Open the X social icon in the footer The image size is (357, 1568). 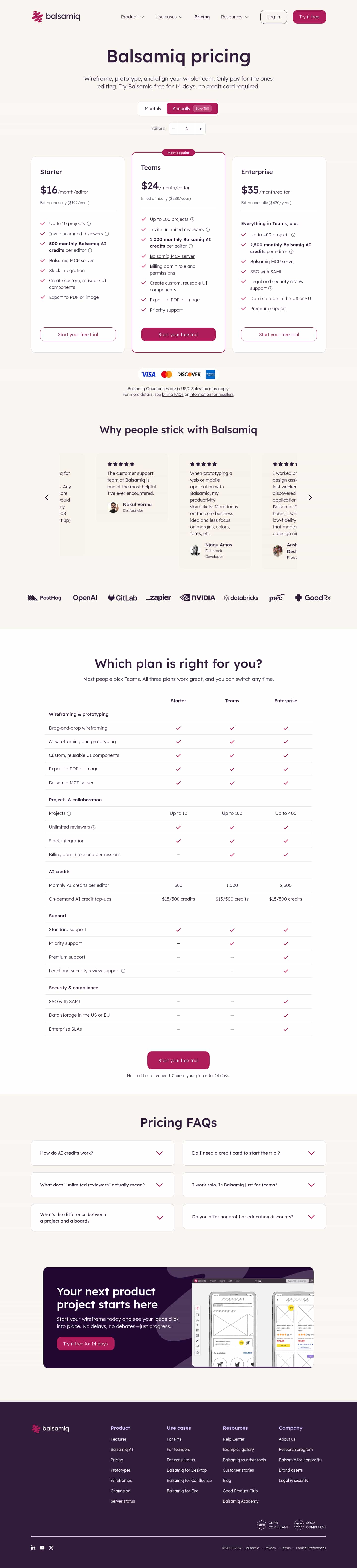coord(51,1547)
